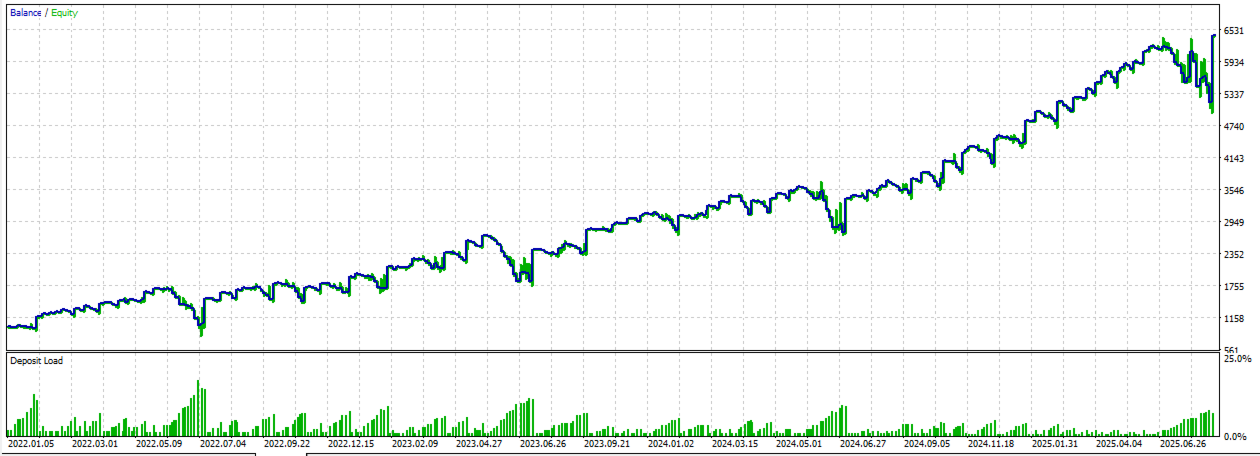Click the 0.0% deposit load label
Screen dimensions: 1260x456
[1237, 437]
